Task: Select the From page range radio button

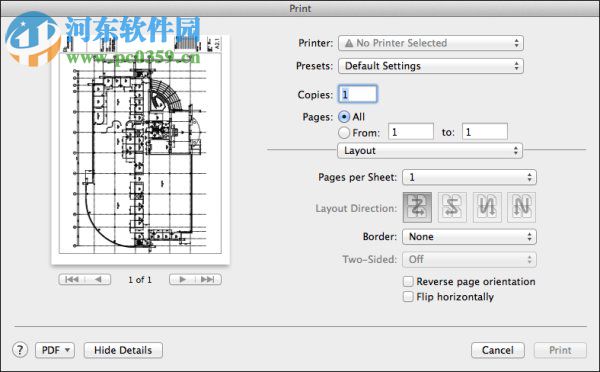Action: coord(344,133)
